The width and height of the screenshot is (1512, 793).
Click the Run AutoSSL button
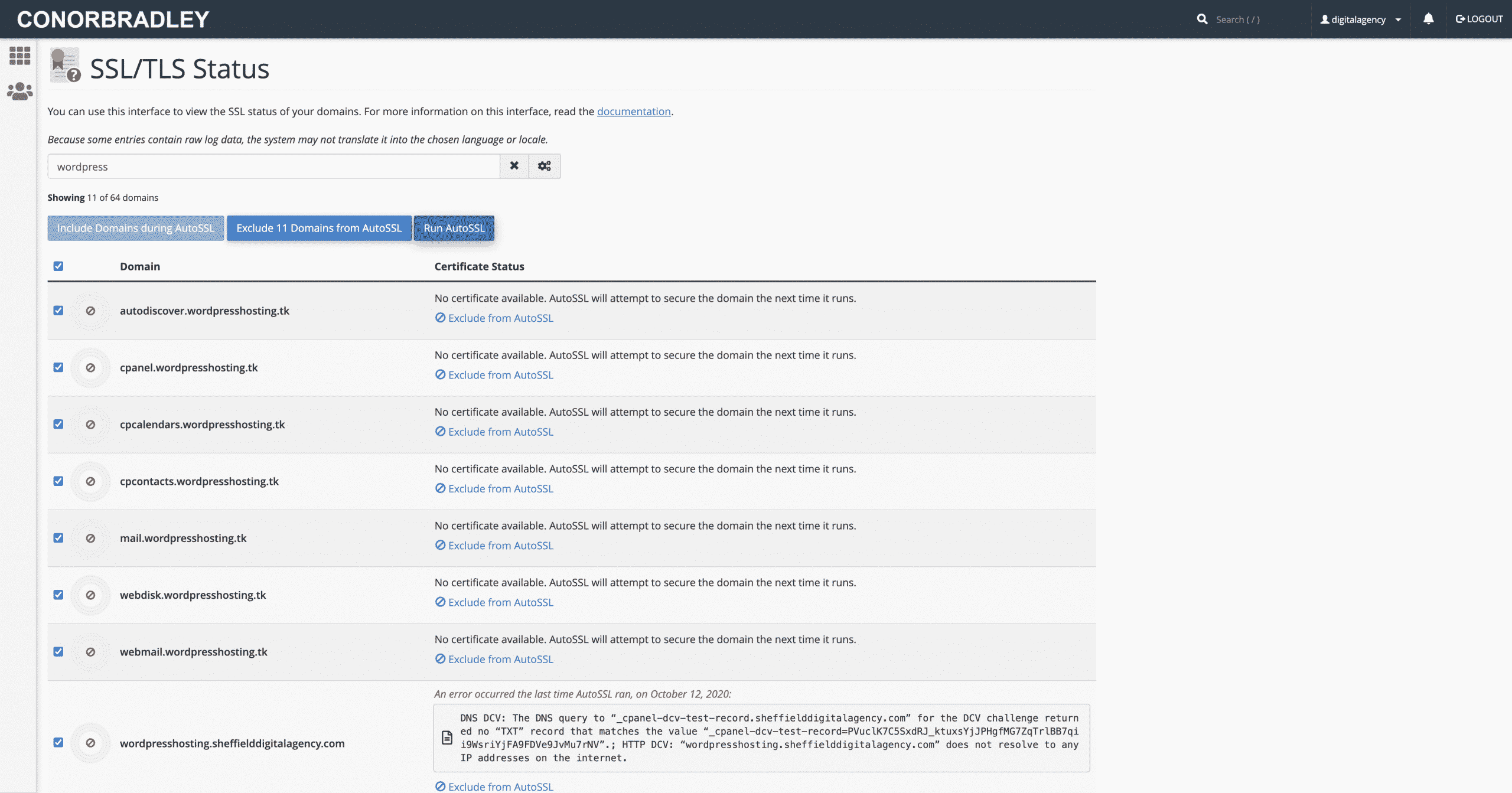(454, 228)
